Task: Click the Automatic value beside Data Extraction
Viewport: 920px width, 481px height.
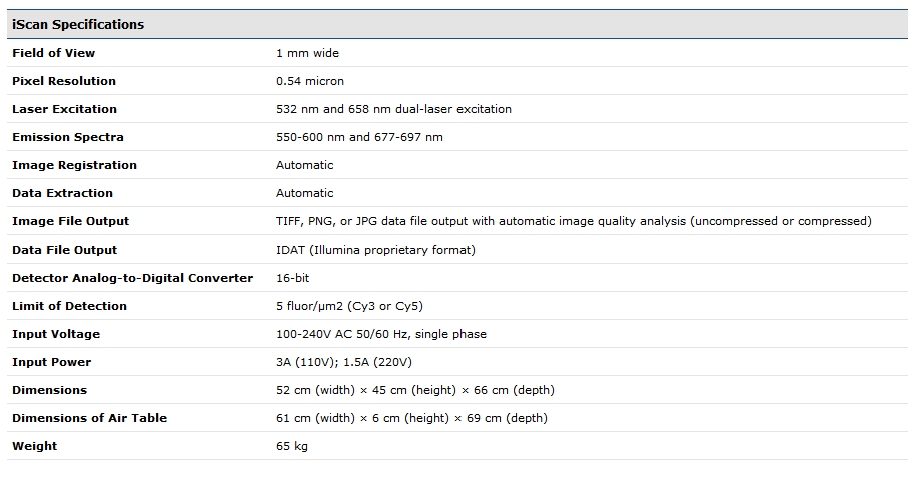Action: pyautogui.click(x=305, y=193)
